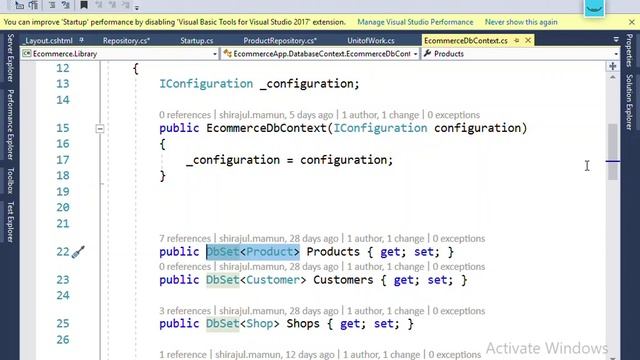Toggle a bookmark with the bookmark icon
Screen dimensions: 640x360
coord(84,5)
